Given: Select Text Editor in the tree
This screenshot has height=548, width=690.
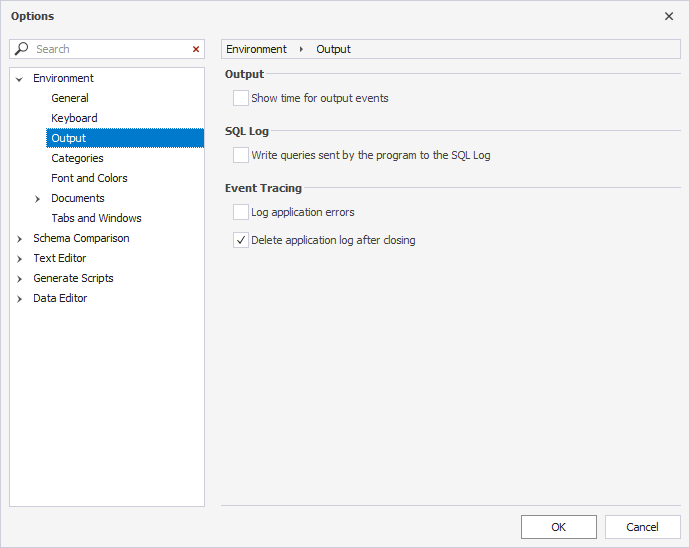Looking at the screenshot, I should 60,258.
